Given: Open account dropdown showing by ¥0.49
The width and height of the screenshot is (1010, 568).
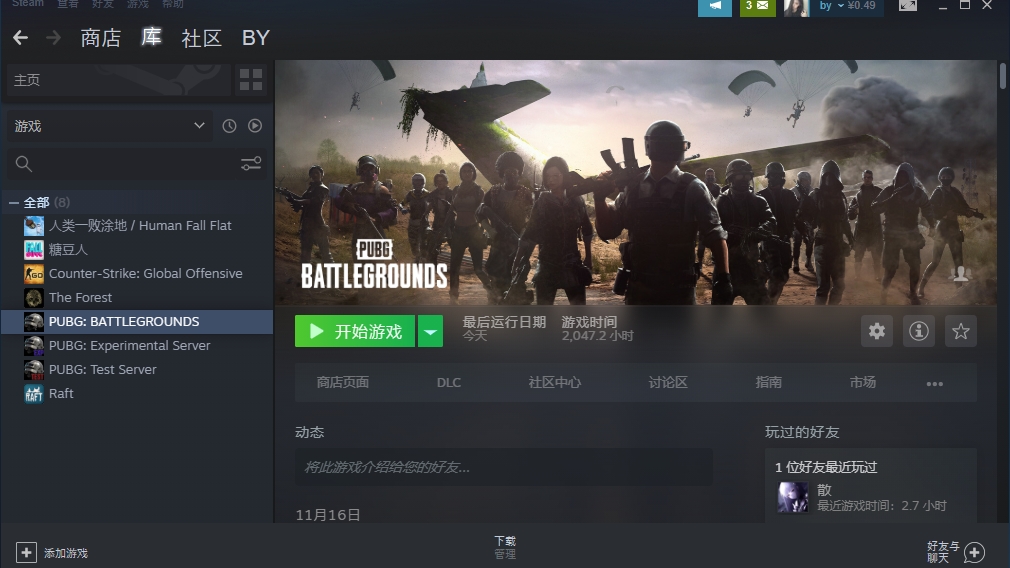Looking at the screenshot, I should pos(847,6).
